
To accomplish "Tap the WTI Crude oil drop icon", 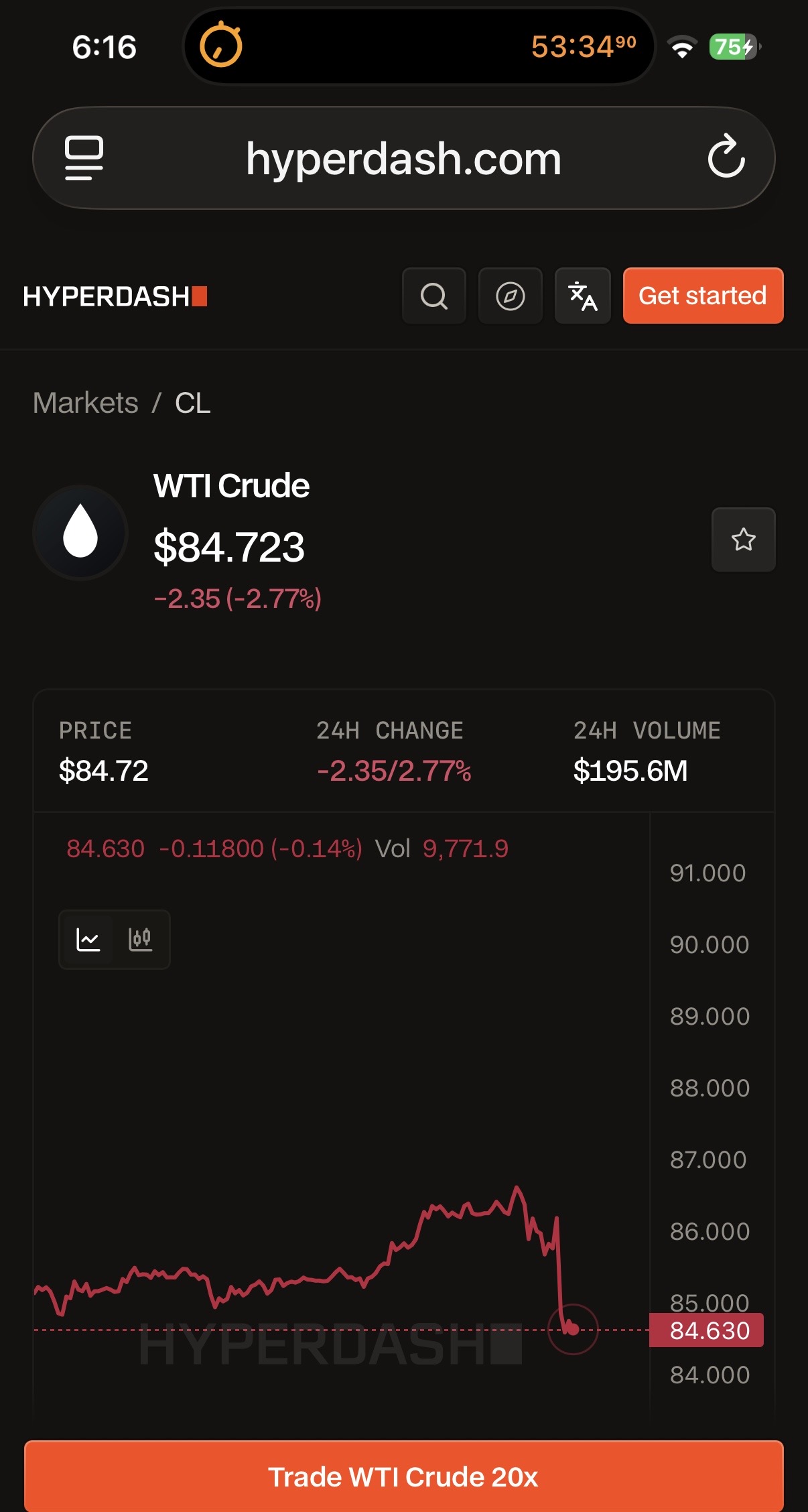I will coord(80,532).
